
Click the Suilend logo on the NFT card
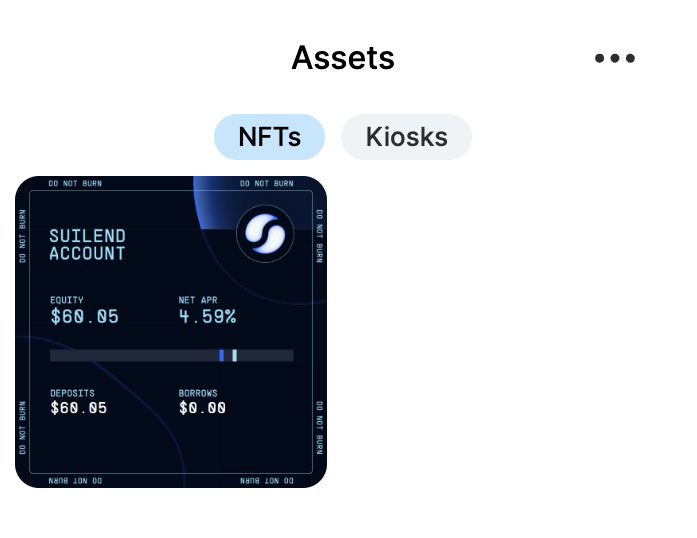[x=265, y=234]
